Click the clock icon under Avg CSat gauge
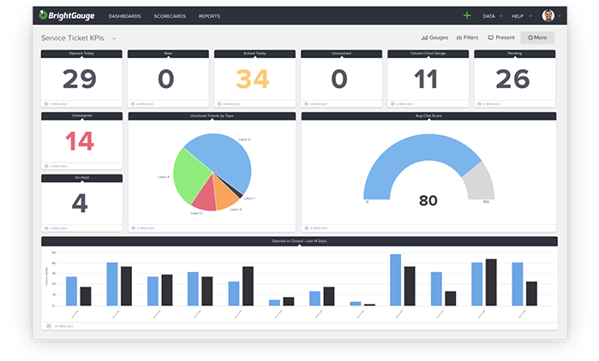599x361 pixels. 306,228
